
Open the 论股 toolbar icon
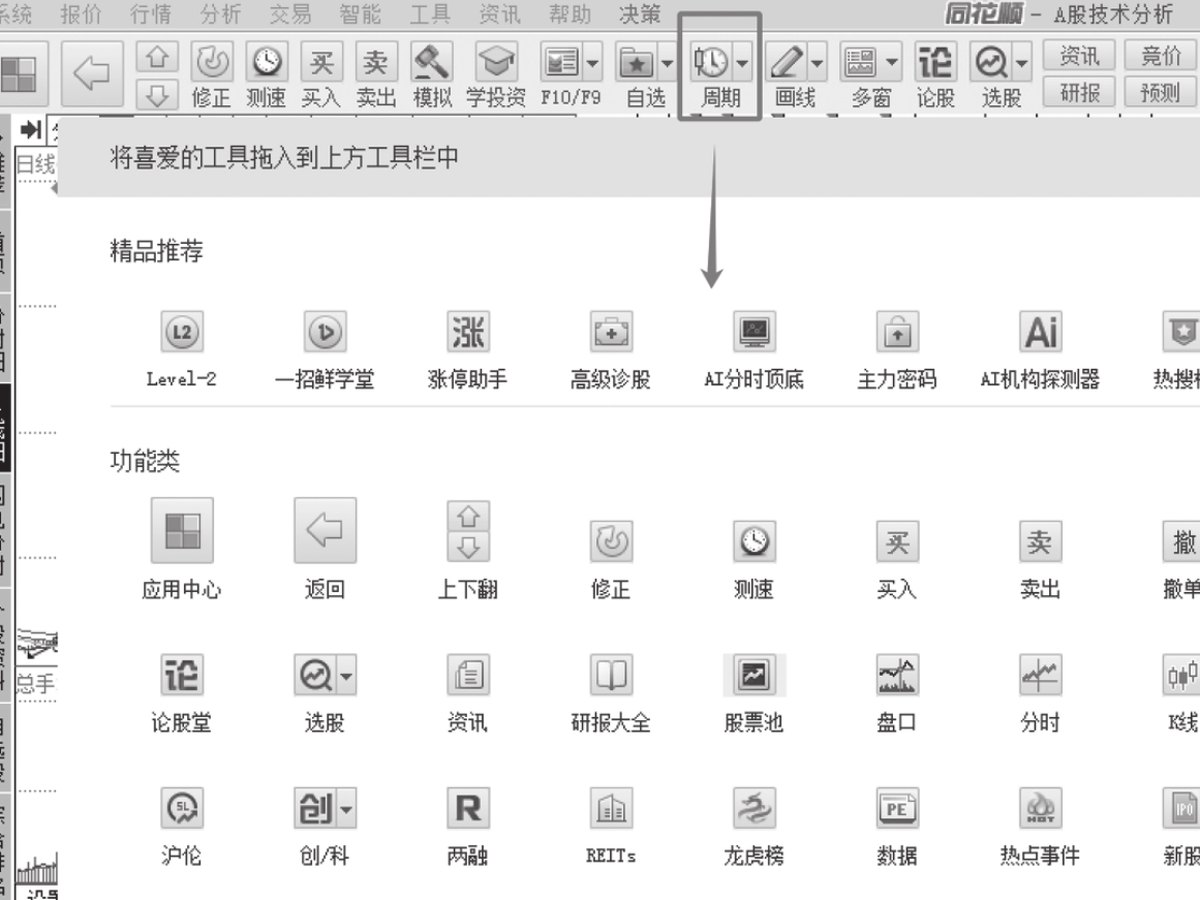pos(935,63)
